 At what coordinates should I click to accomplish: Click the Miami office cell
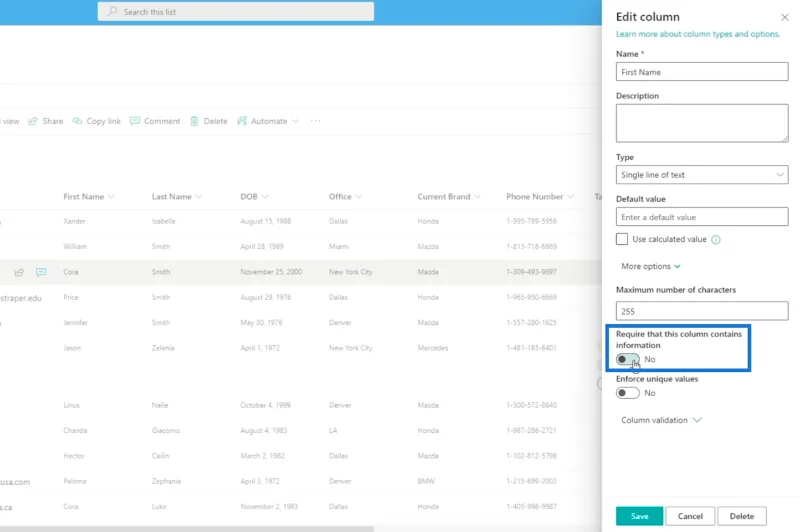pyautogui.click(x=339, y=246)
